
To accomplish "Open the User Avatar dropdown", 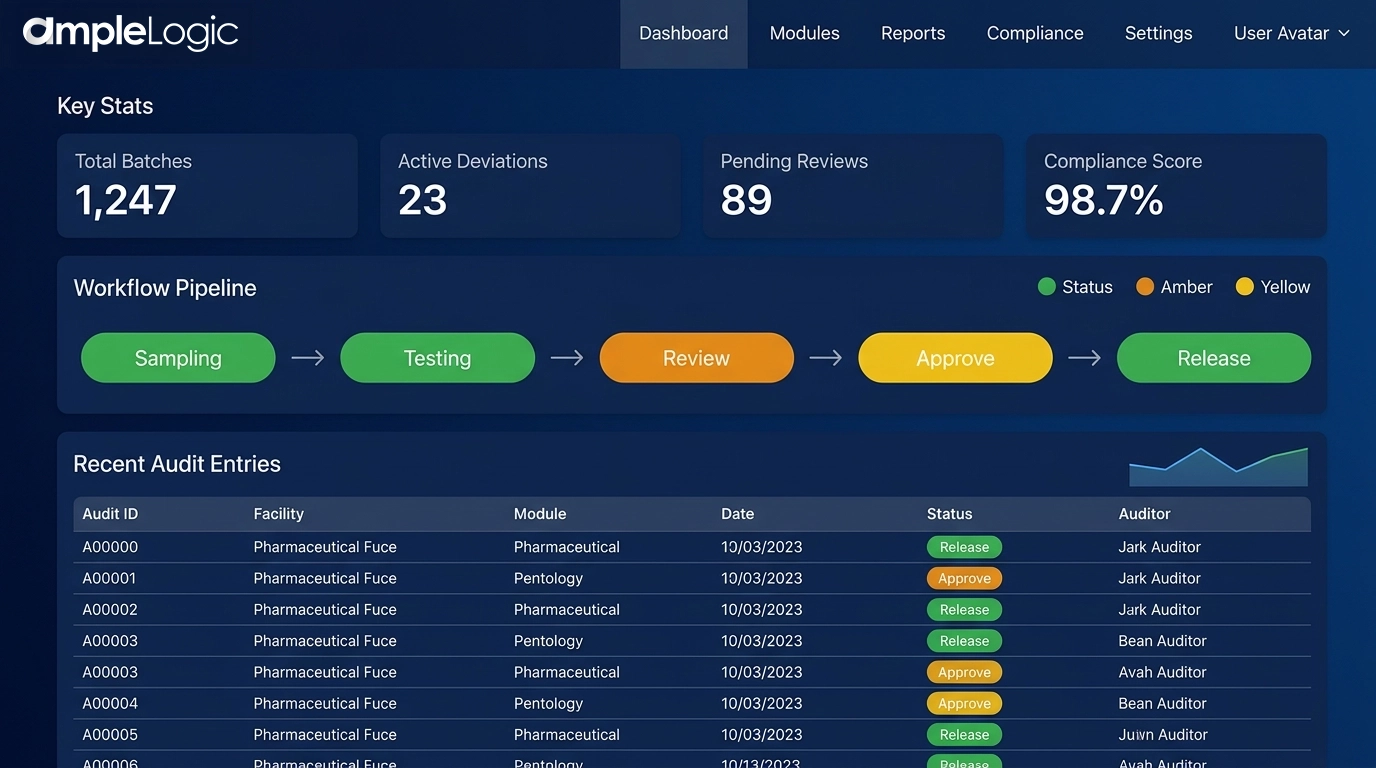I will tap(1281, 33).
